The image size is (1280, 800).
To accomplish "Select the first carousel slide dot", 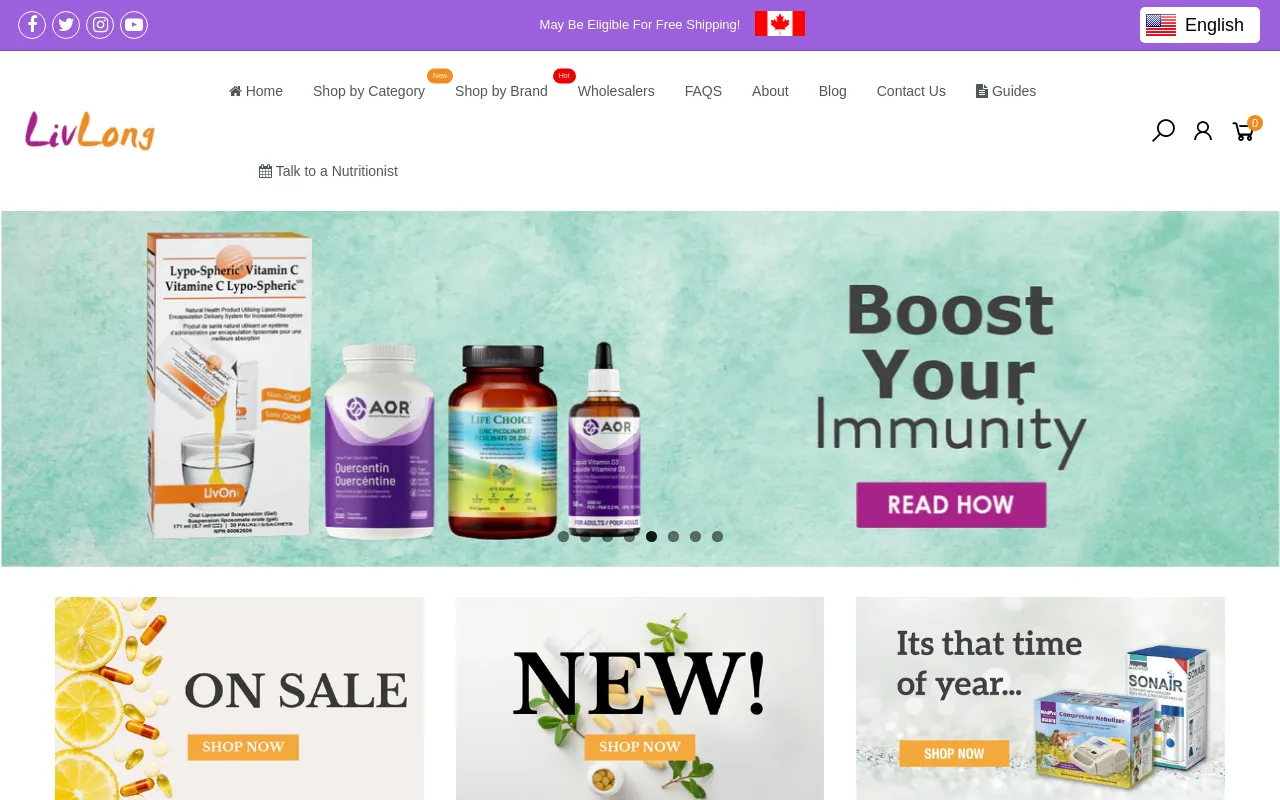I will point(563,537).
